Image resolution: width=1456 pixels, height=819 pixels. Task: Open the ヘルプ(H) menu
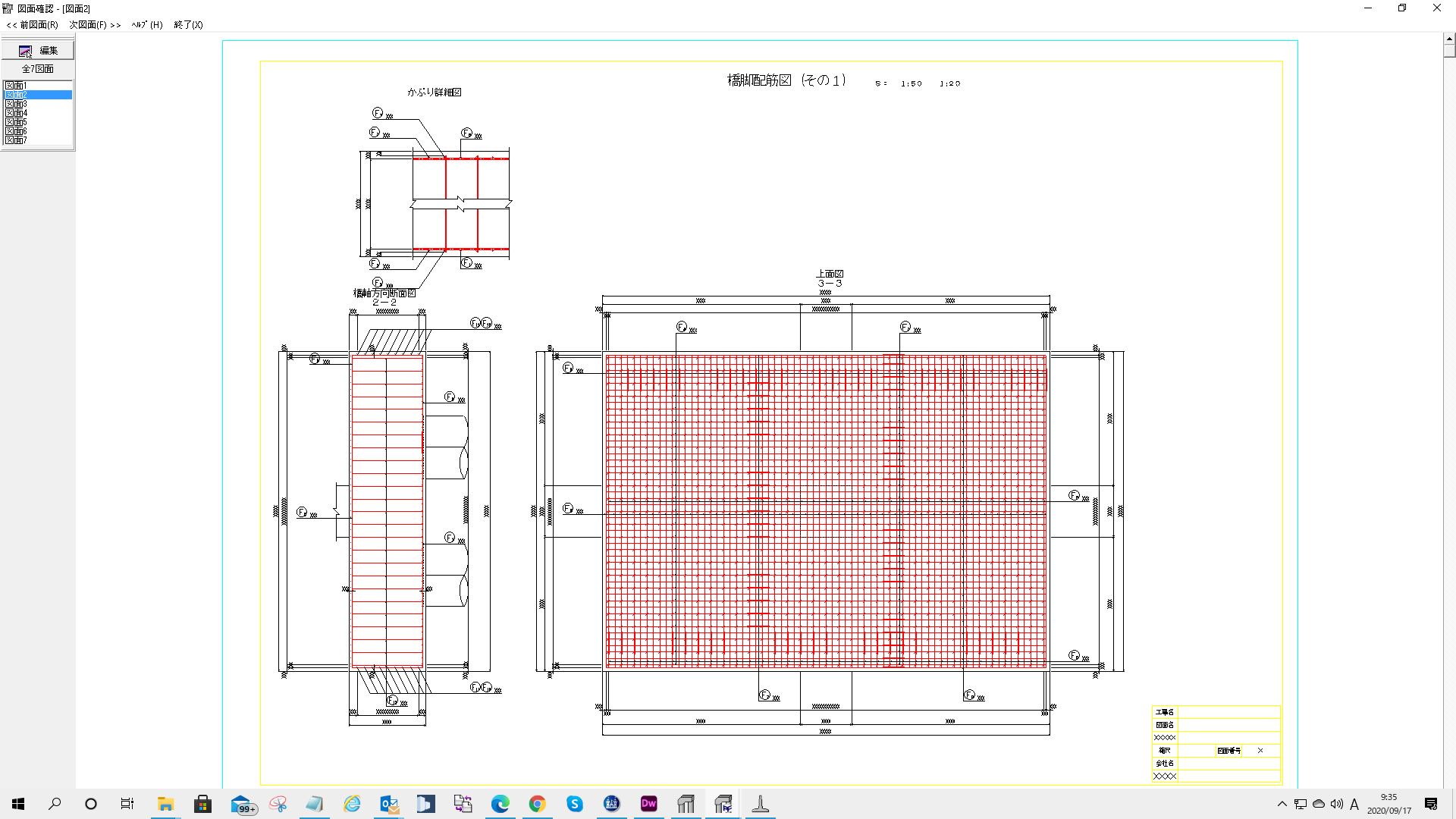[146, 25]
